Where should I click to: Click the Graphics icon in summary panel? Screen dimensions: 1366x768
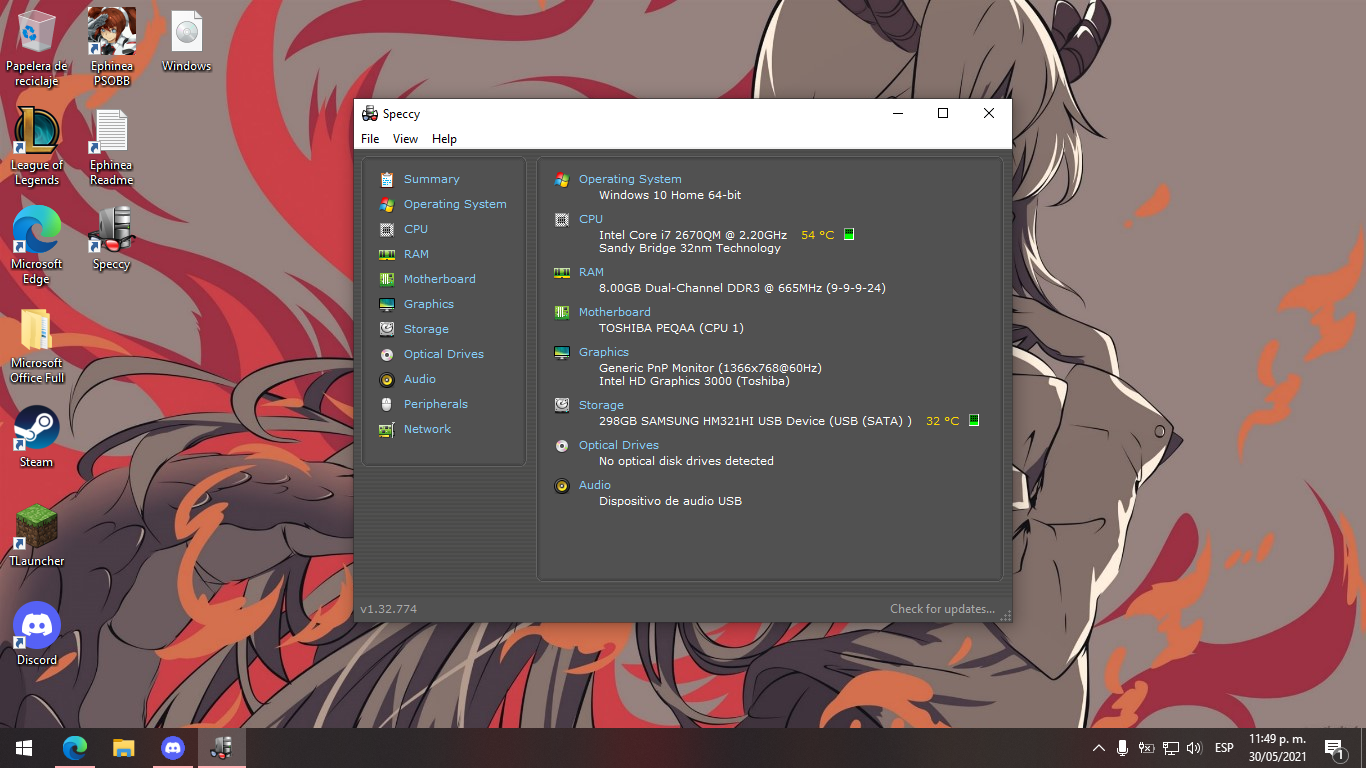click(x=562, y=352)
